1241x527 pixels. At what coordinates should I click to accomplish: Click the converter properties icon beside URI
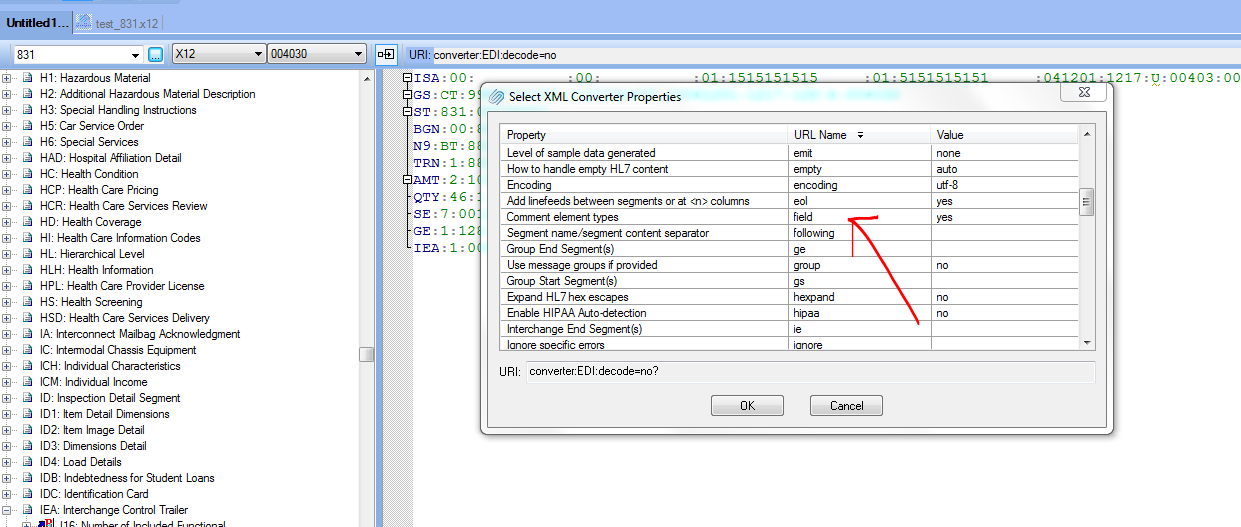(386, 55)
